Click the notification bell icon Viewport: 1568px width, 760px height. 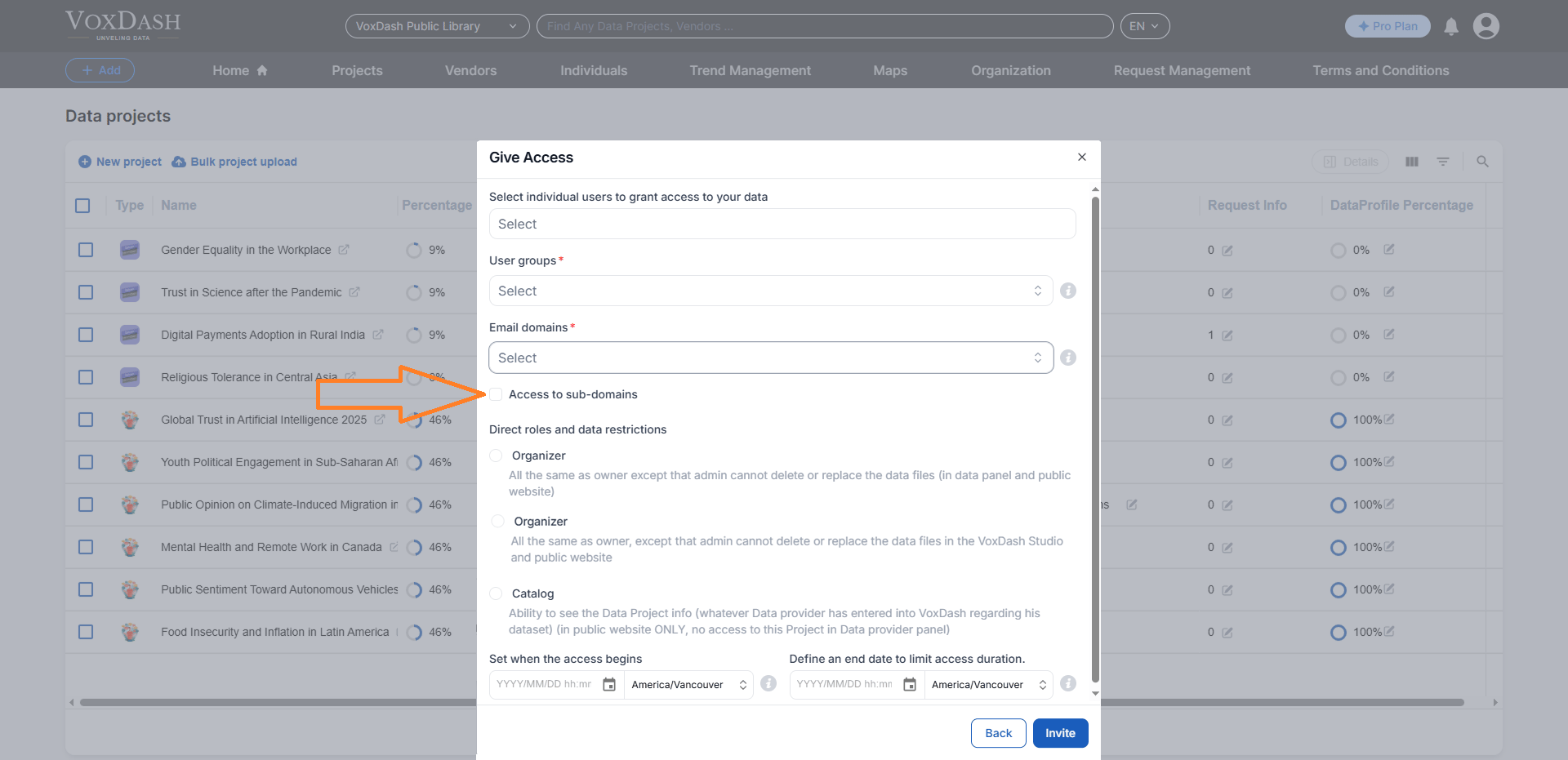pyautogui.click(x=1451, y=26)
